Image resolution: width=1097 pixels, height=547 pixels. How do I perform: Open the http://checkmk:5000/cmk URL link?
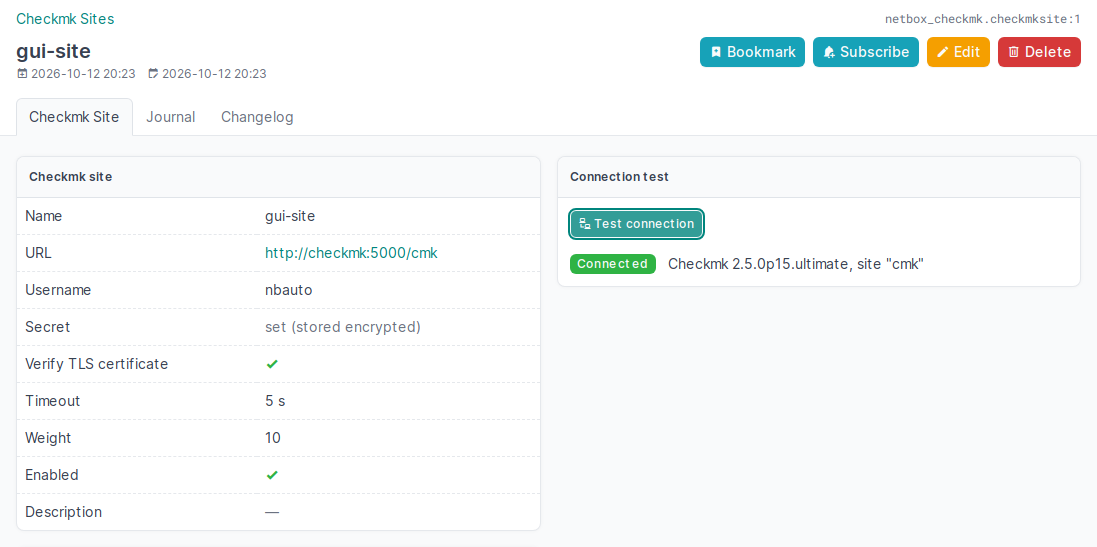pyautogui.click(x=351, y=253)
